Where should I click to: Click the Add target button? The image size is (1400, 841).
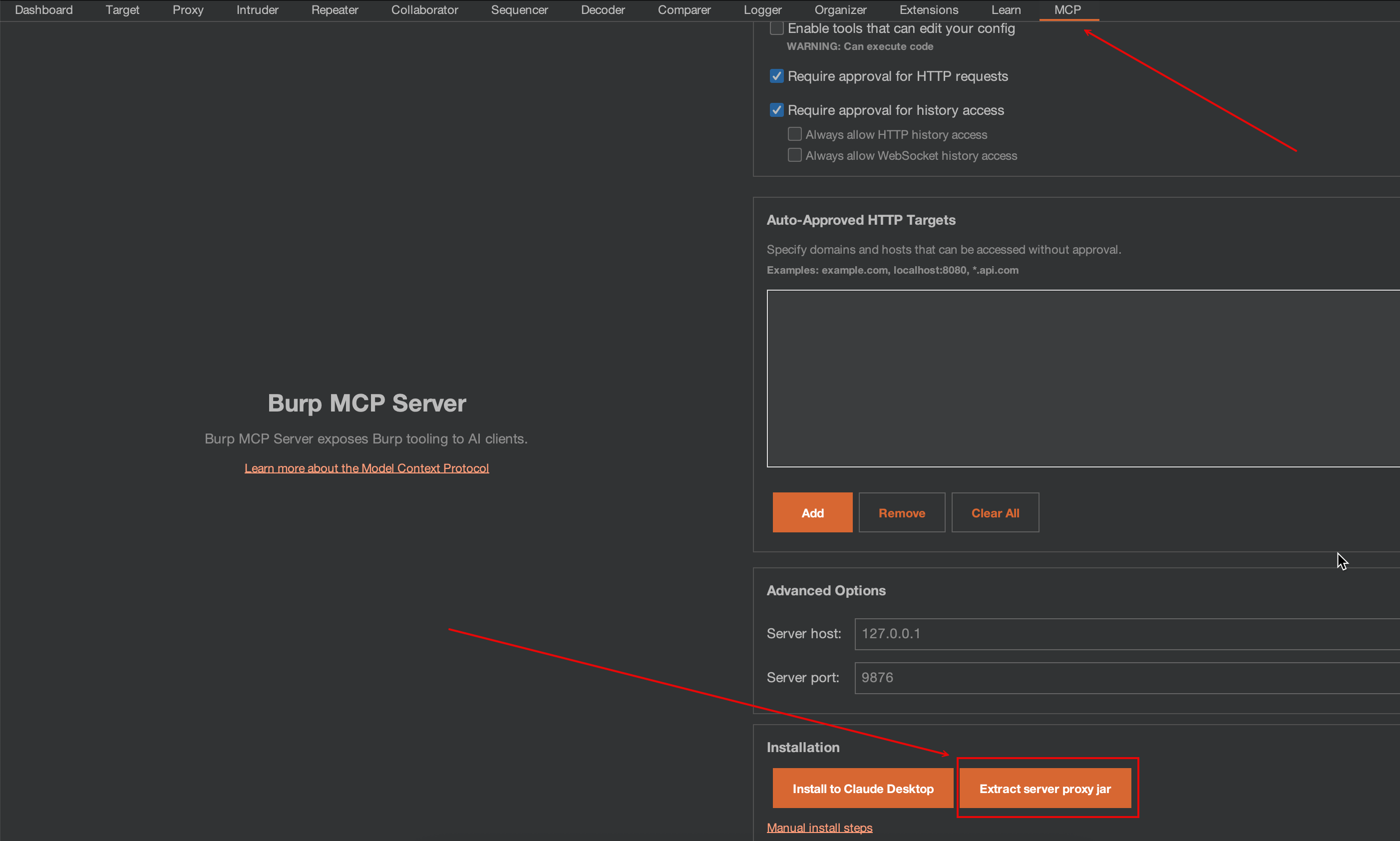[x=812, y=512]
